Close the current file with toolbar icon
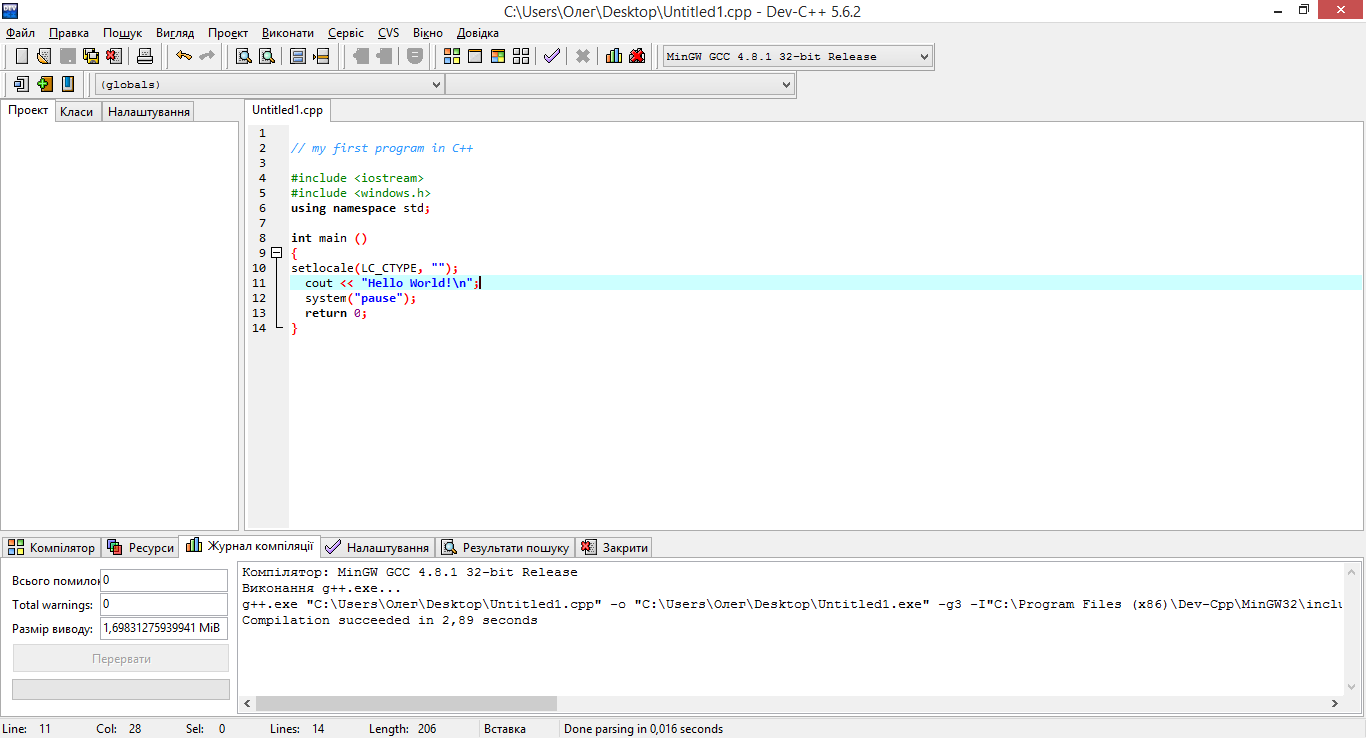 coord(114,56)
